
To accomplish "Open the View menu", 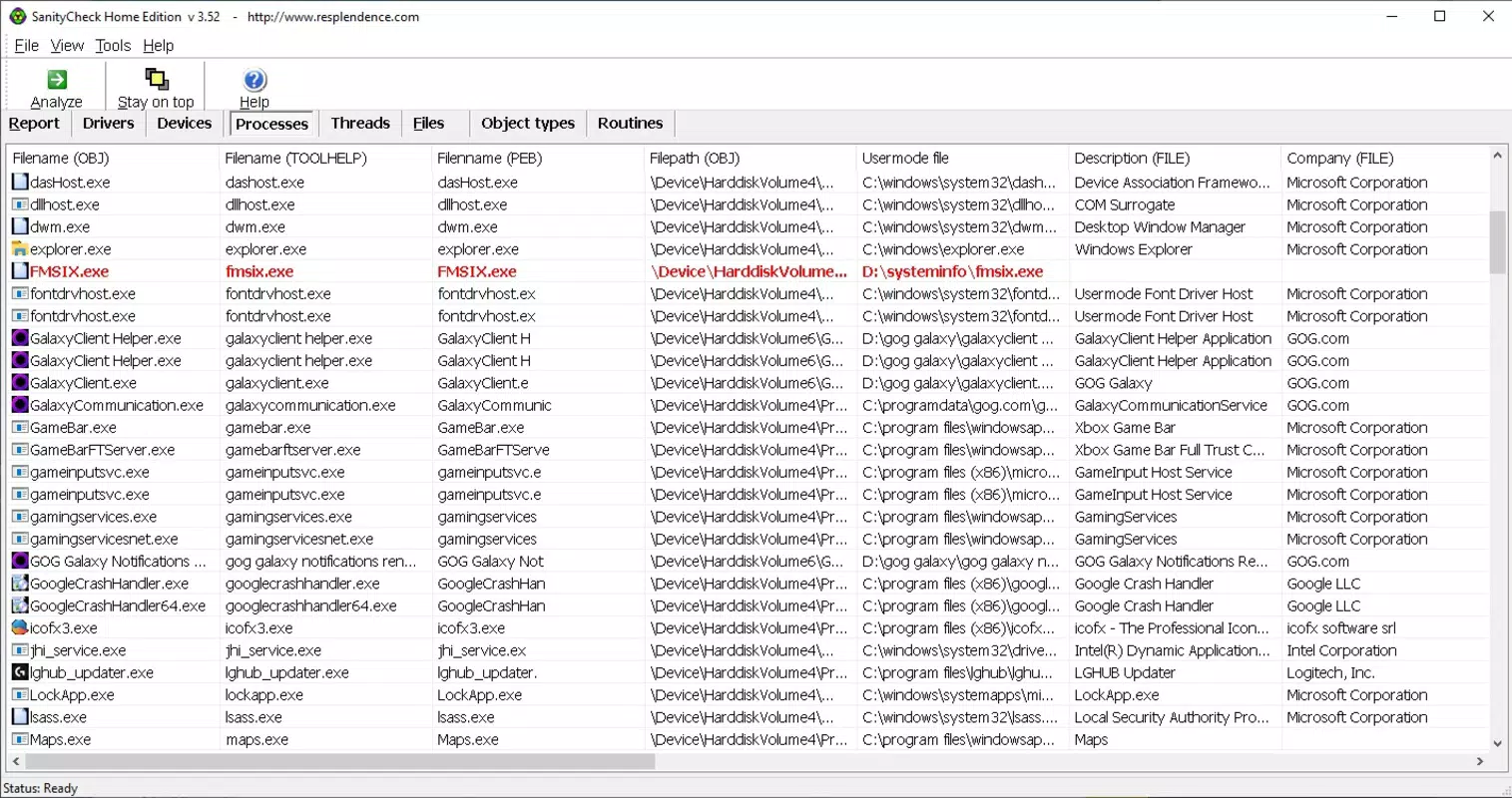I will tap(67, 45).
